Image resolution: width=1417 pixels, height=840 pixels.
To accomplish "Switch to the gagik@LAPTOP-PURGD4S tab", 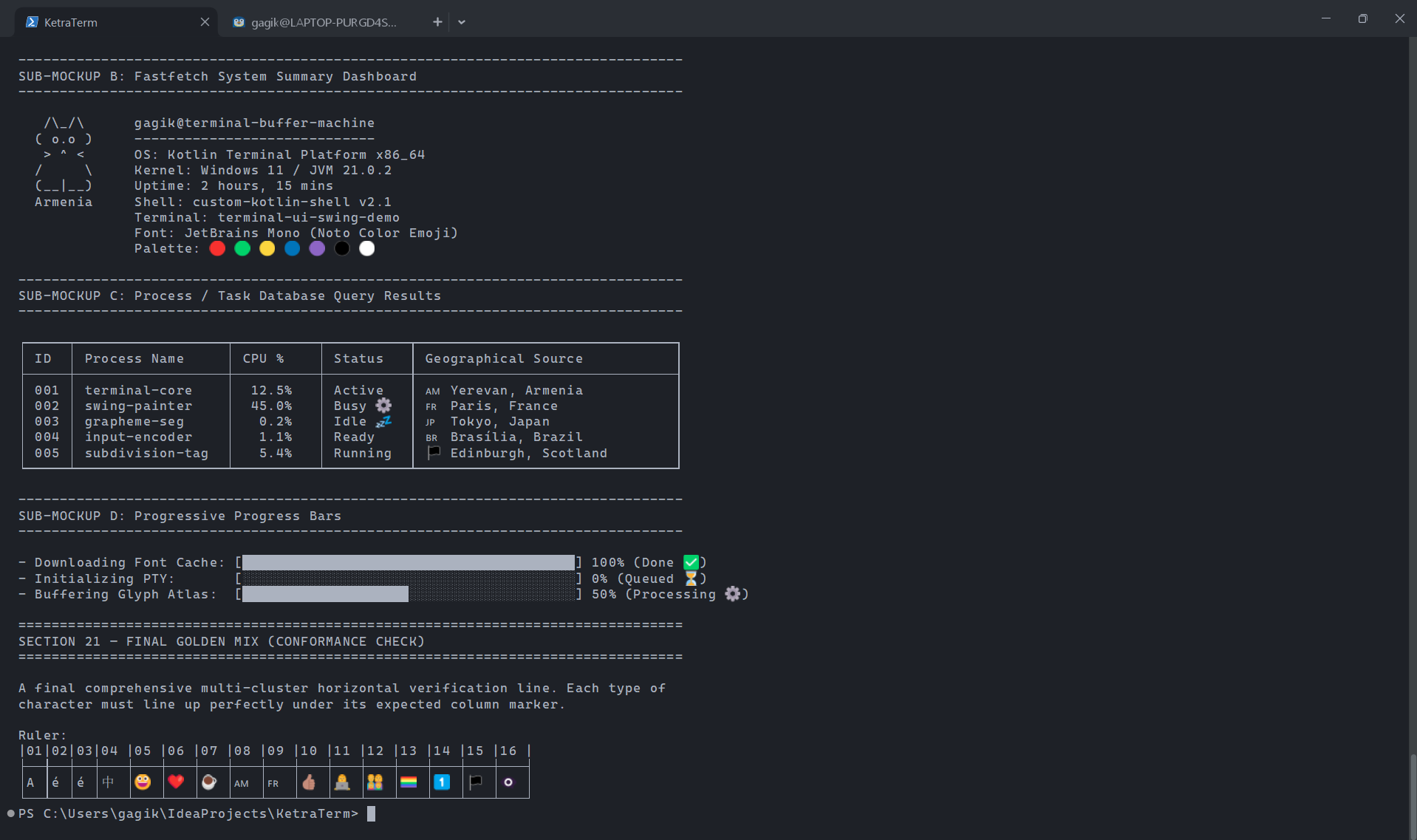I will tap(323, 22).
